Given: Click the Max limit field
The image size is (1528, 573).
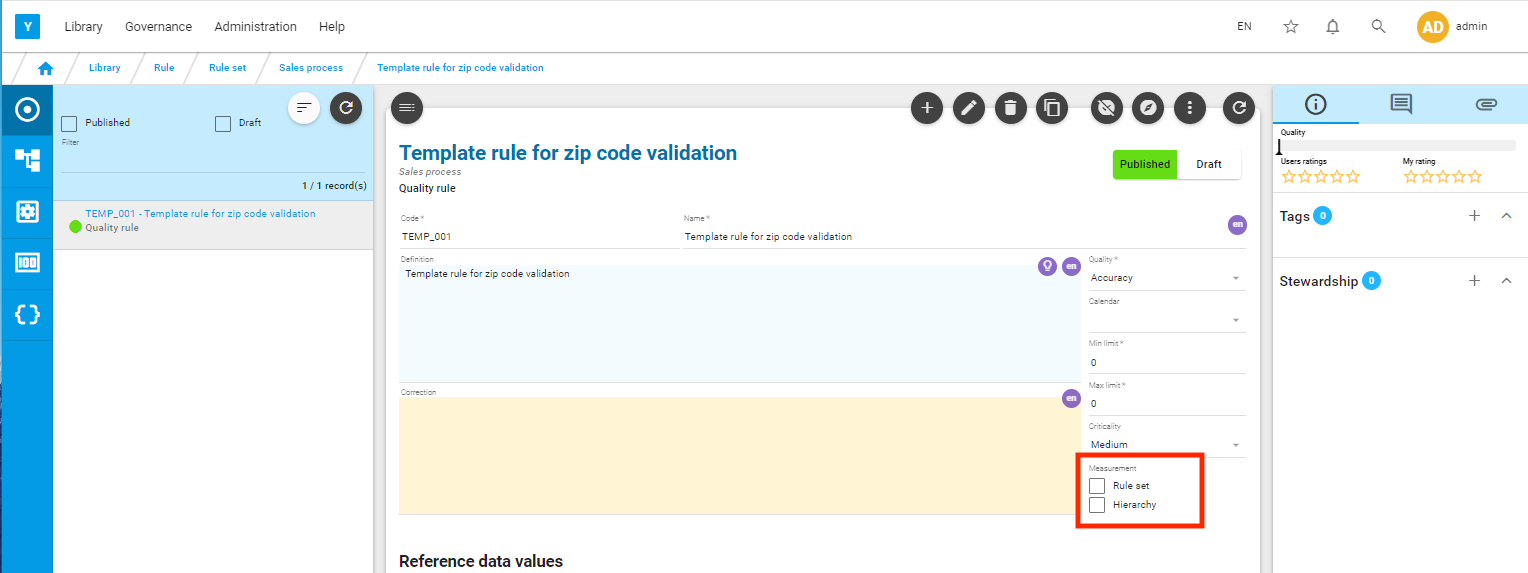Looking at the screenshot, I should 1167,403.
